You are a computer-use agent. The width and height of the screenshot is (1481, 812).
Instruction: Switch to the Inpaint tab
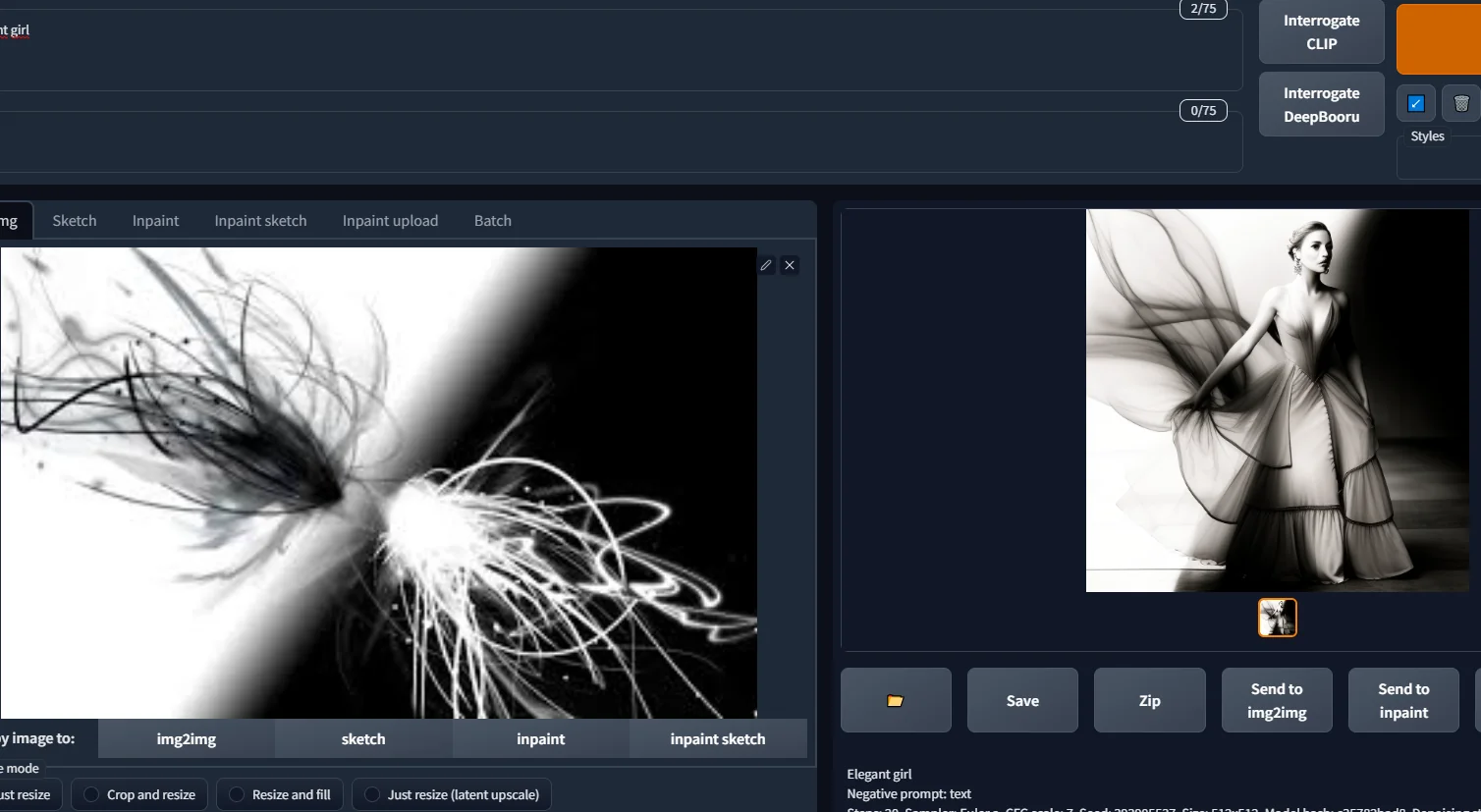click(x=155, y=221)
